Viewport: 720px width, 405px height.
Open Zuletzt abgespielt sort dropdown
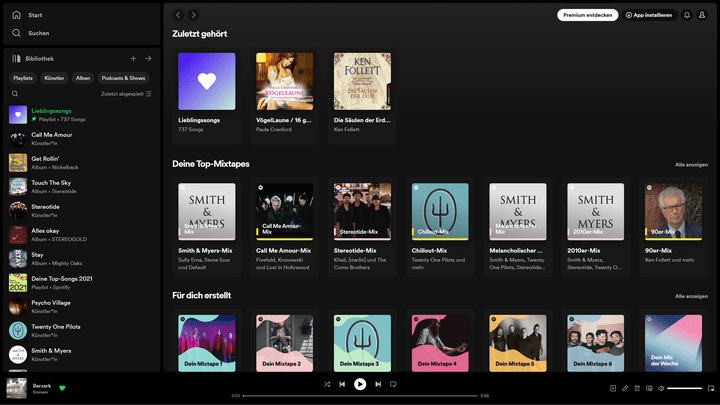[x=126, y=93]
